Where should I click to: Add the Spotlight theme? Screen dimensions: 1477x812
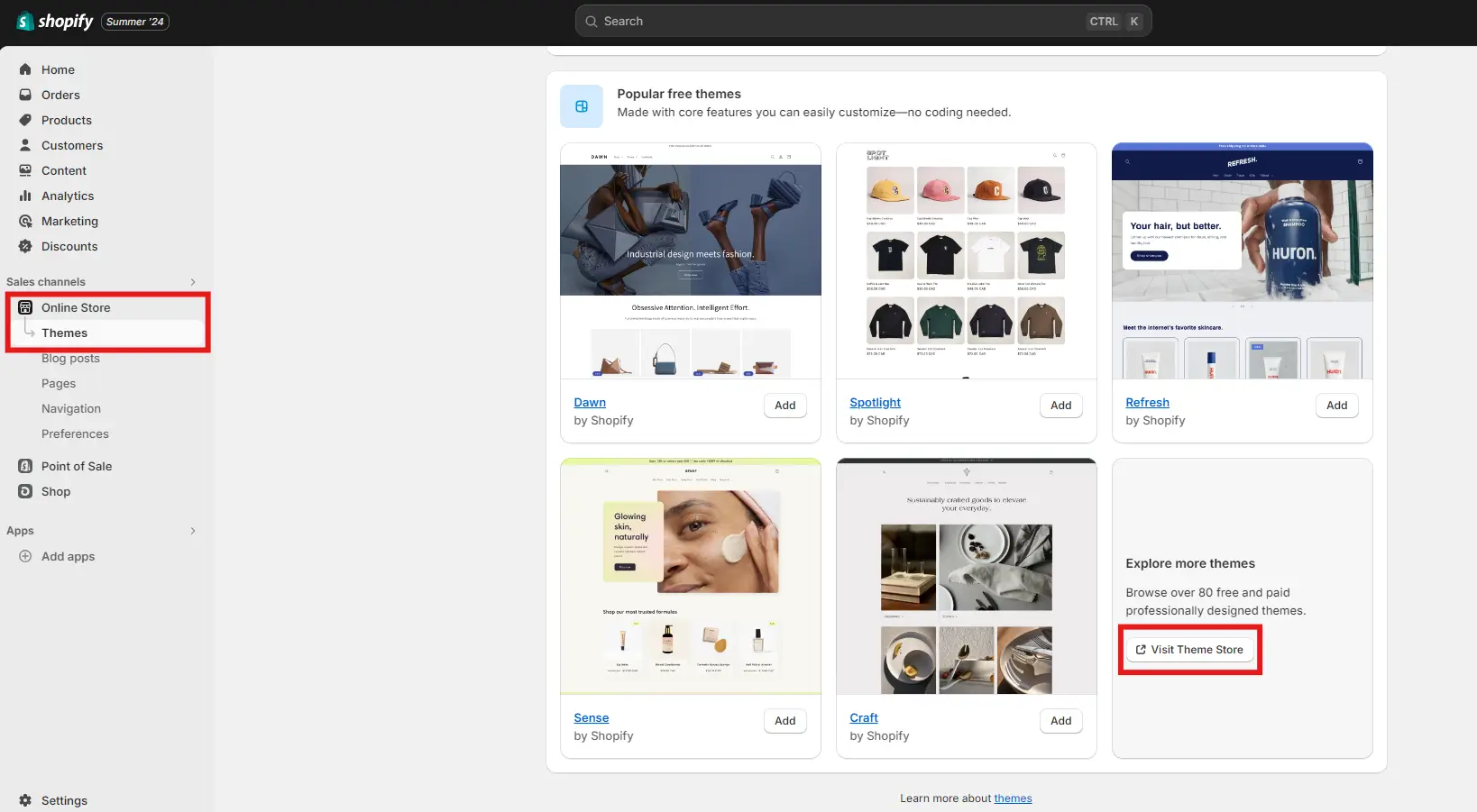(1061, 406)
